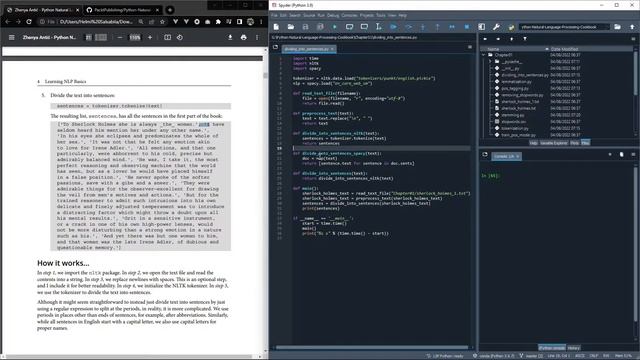The height and width of the screenshot is (360, 640).
Task: Select tokenization.py in file list
Action: (515, 128)
